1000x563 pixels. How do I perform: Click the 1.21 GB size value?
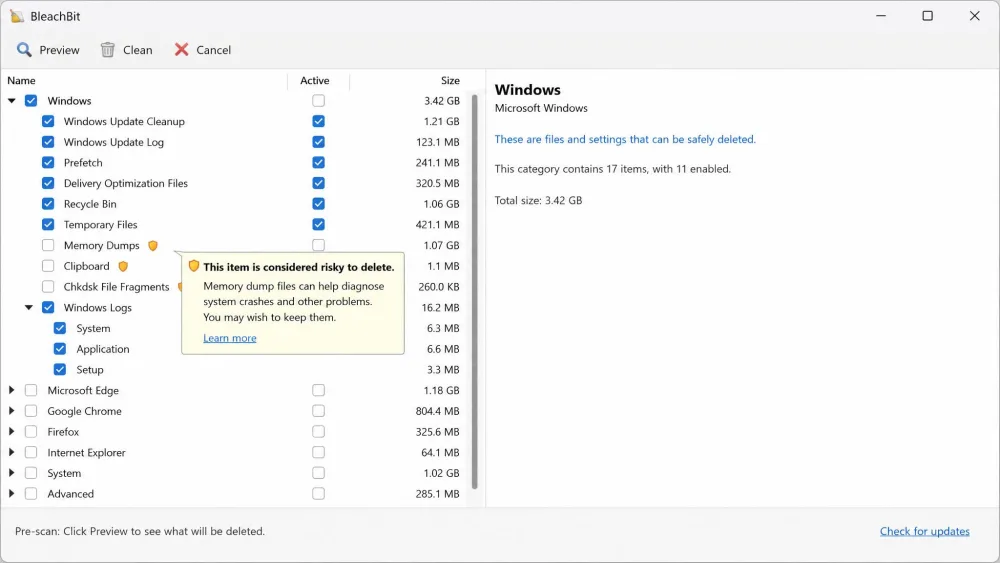441,121
